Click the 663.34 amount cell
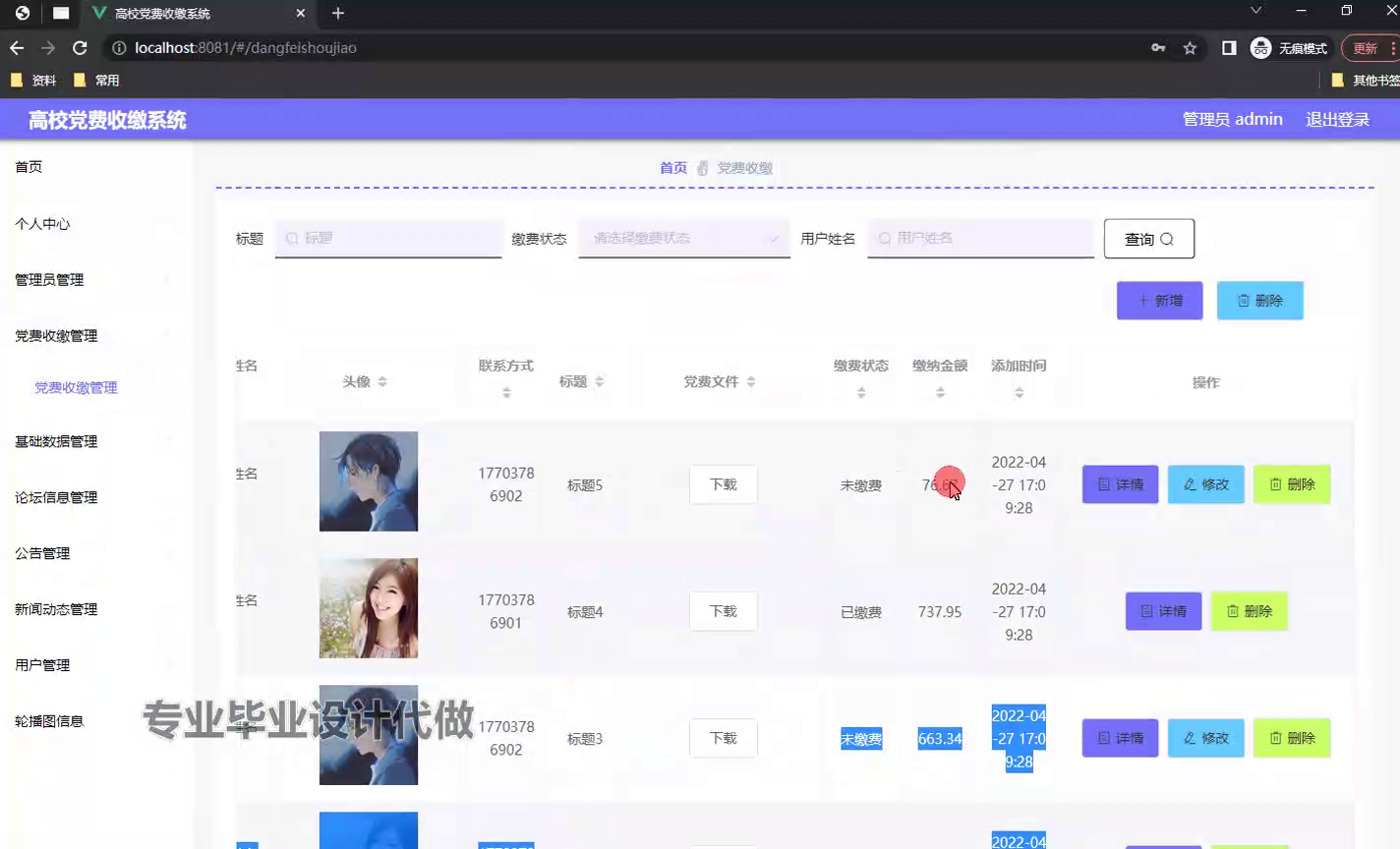The height and width of the screenshot is (849, 1400). tap(940, 738)
